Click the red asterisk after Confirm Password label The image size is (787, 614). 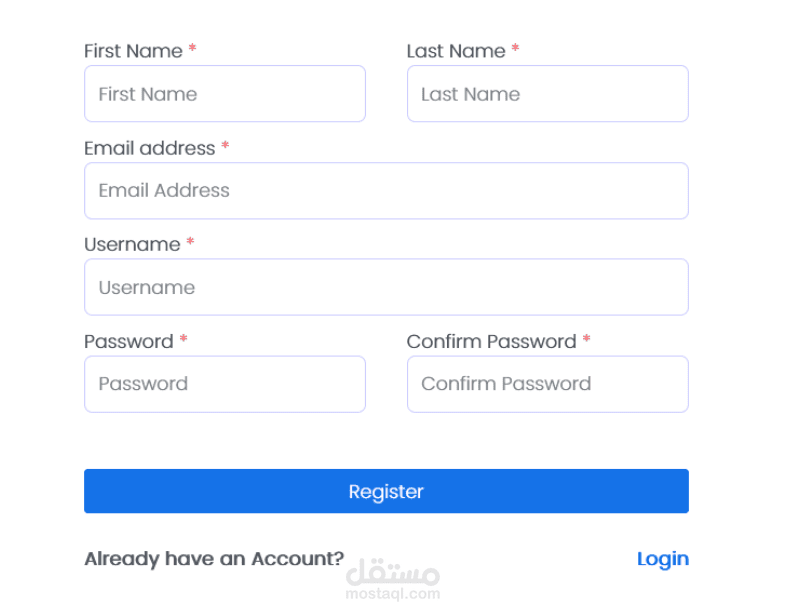[586, 339]
